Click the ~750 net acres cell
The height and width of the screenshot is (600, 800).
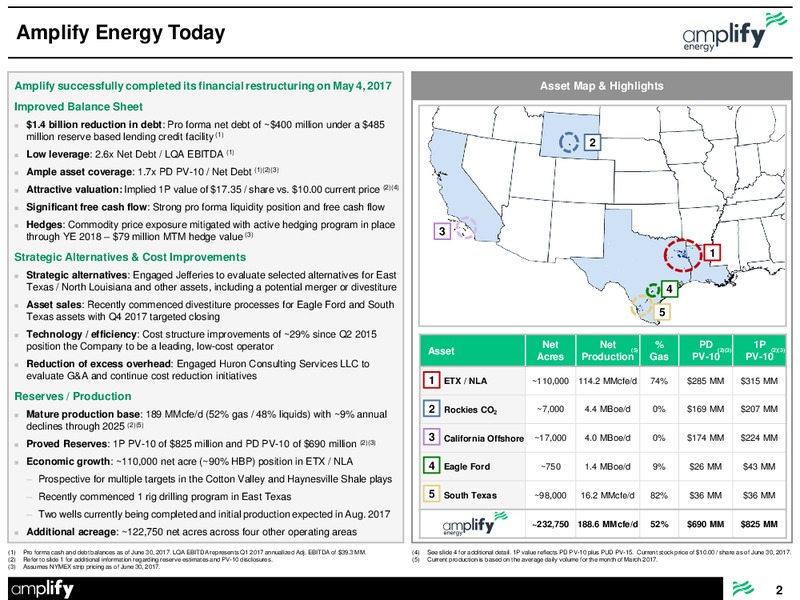pyautogui.click(x=550, y=466)
